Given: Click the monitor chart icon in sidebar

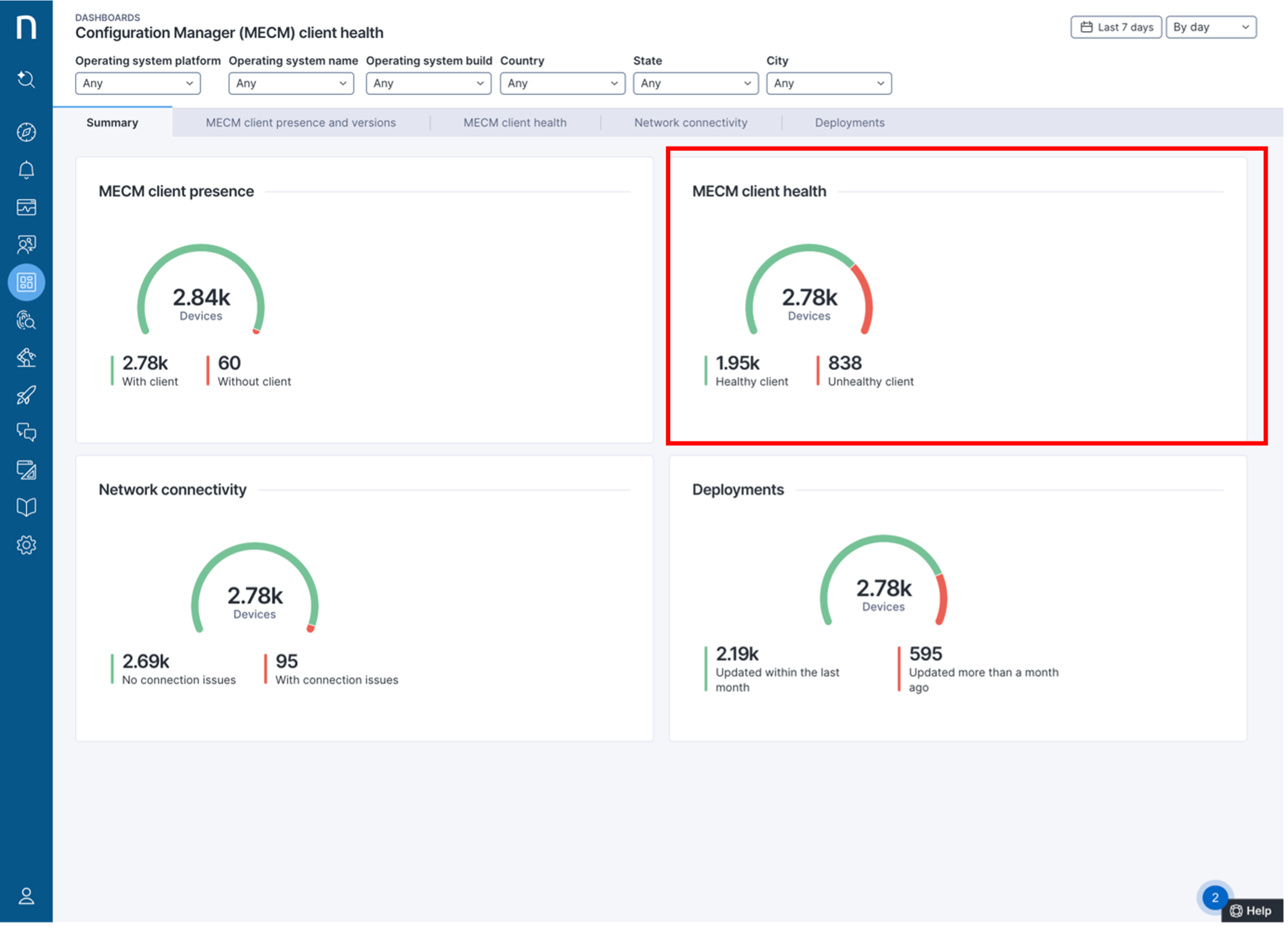Looking at the screenshot, I should [x=26, y=207].
